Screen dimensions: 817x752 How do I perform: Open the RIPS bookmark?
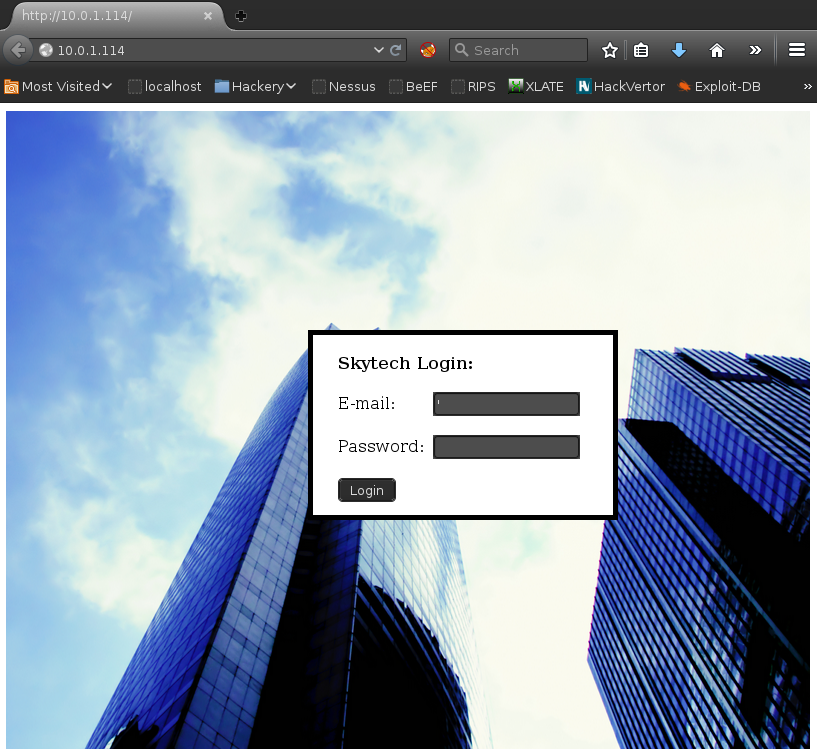[x=473, y=86]
